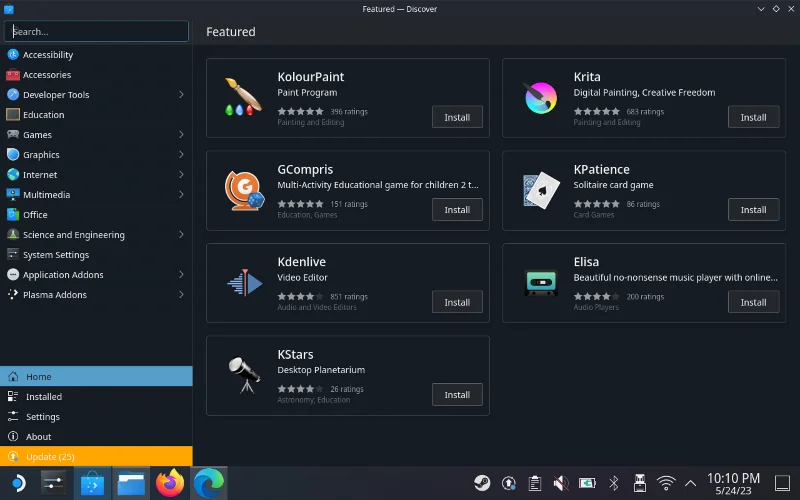Expand the Multimedia category arrow
800x500 pixels.
click(181, 194)
